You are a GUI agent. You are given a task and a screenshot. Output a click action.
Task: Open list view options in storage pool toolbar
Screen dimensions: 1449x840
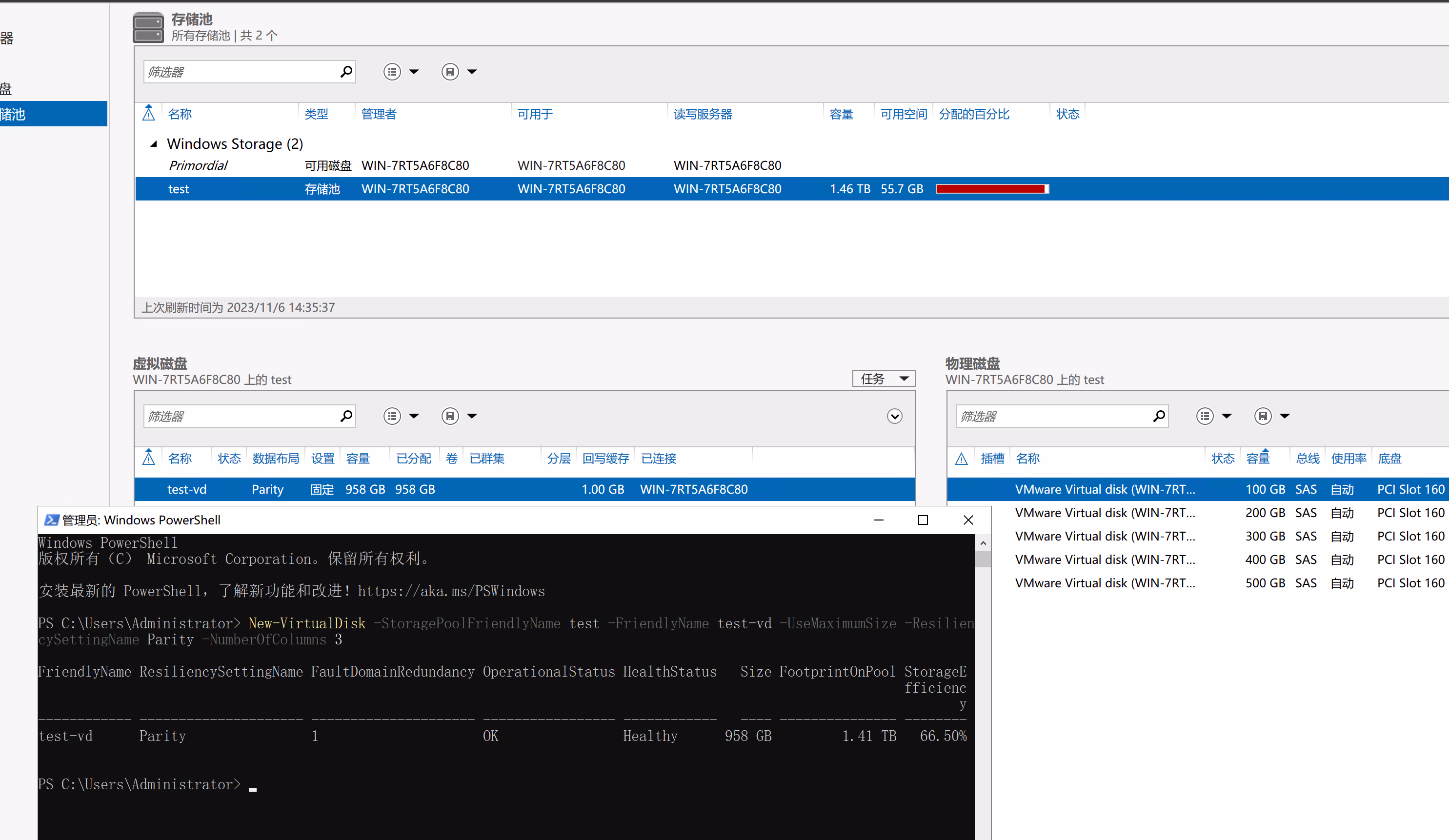pyautogui.click(x=393, y=72)
